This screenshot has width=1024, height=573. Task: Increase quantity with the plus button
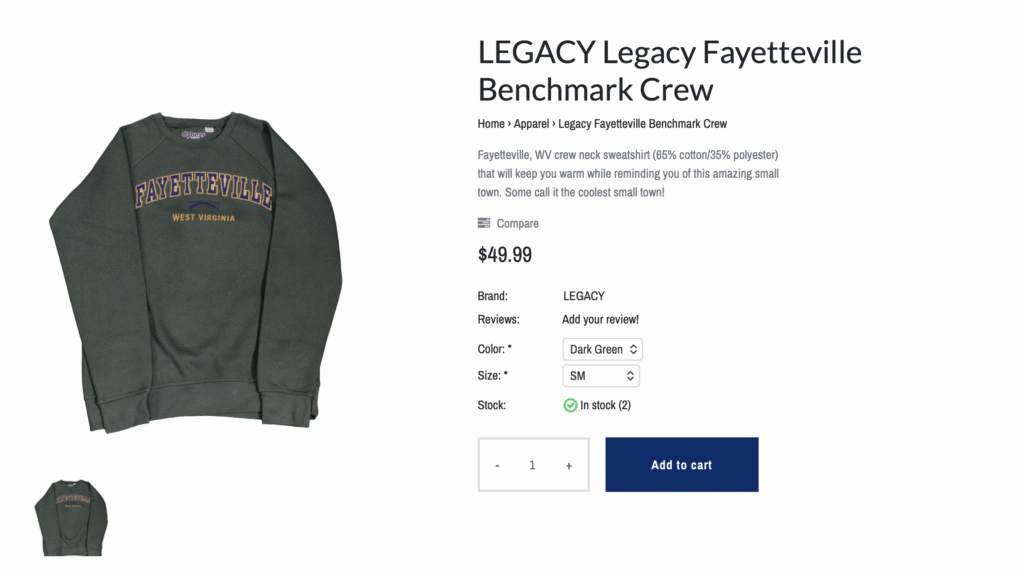pyautogui.click(x=569, y=465)
